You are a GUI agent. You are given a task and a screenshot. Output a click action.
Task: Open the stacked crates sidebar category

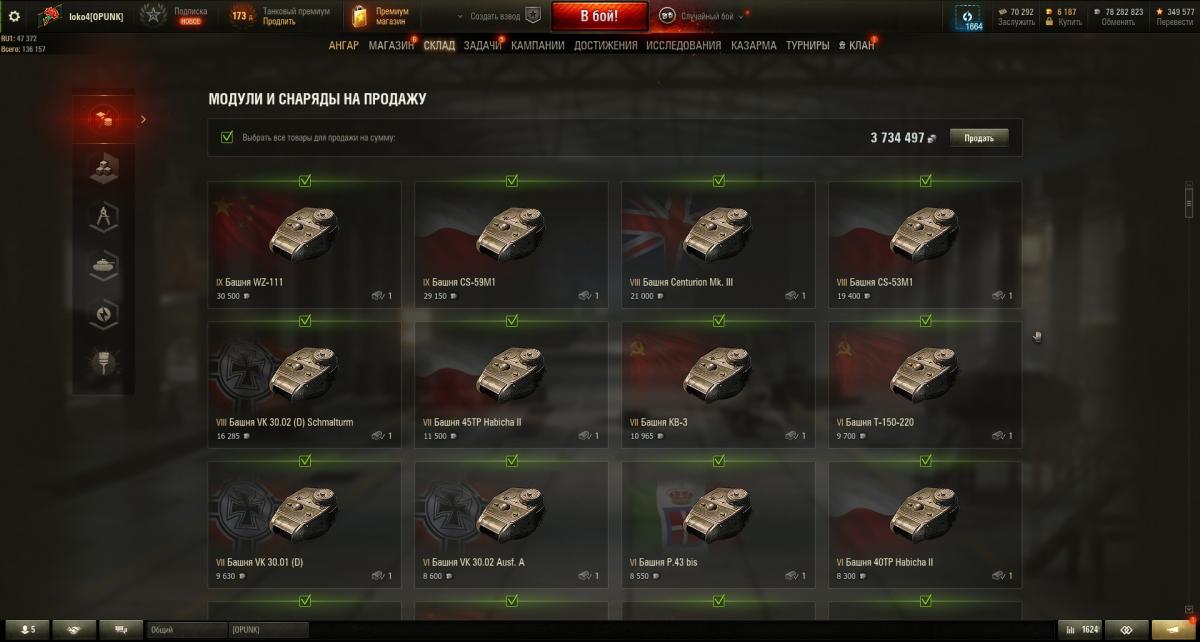click(104, 168)
